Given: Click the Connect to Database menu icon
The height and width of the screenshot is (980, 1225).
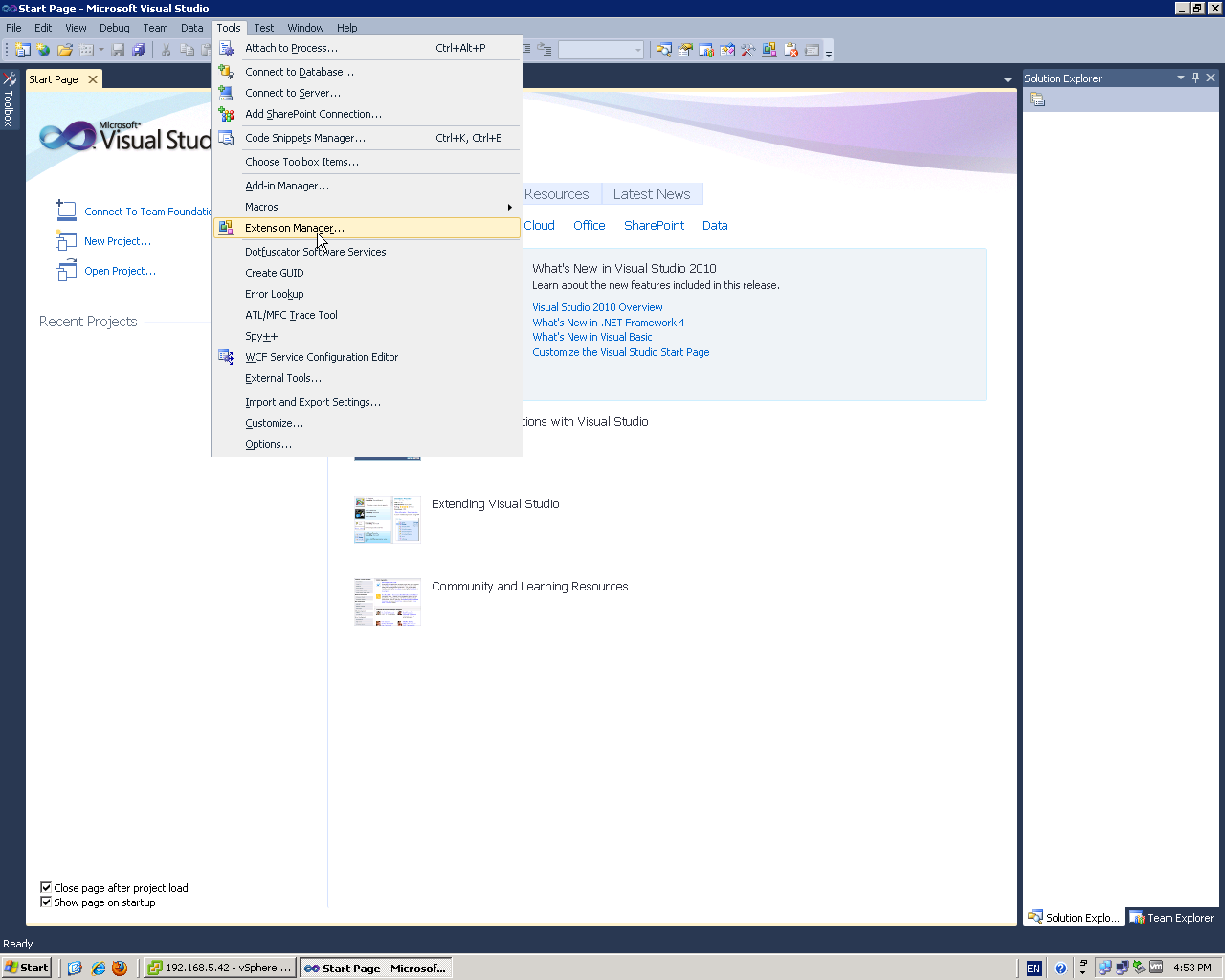Looking at the screenshot, I should (226, 72).
